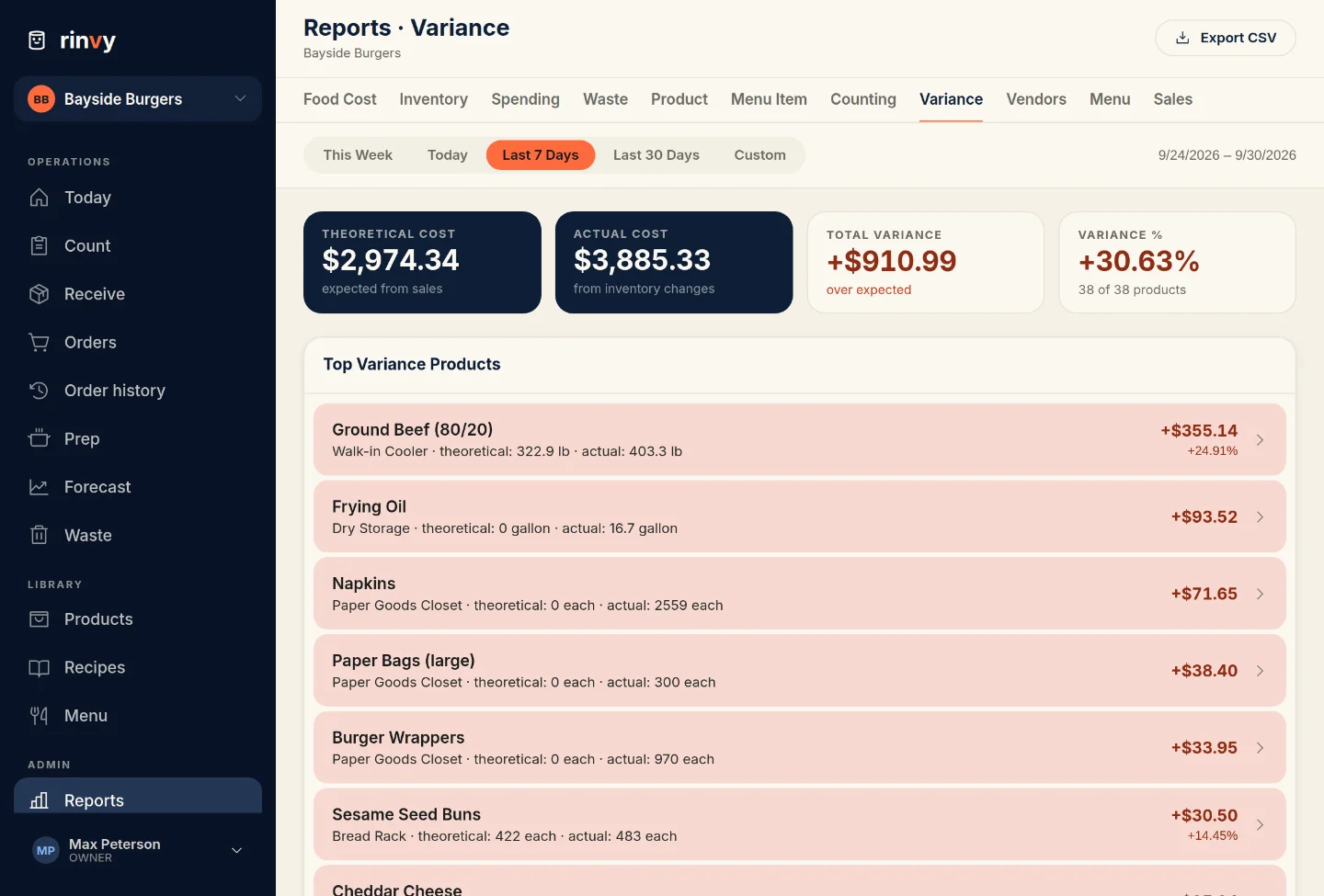Click the Total Variance +$910.99 card

pyautogui.click(x=926, y=263)
